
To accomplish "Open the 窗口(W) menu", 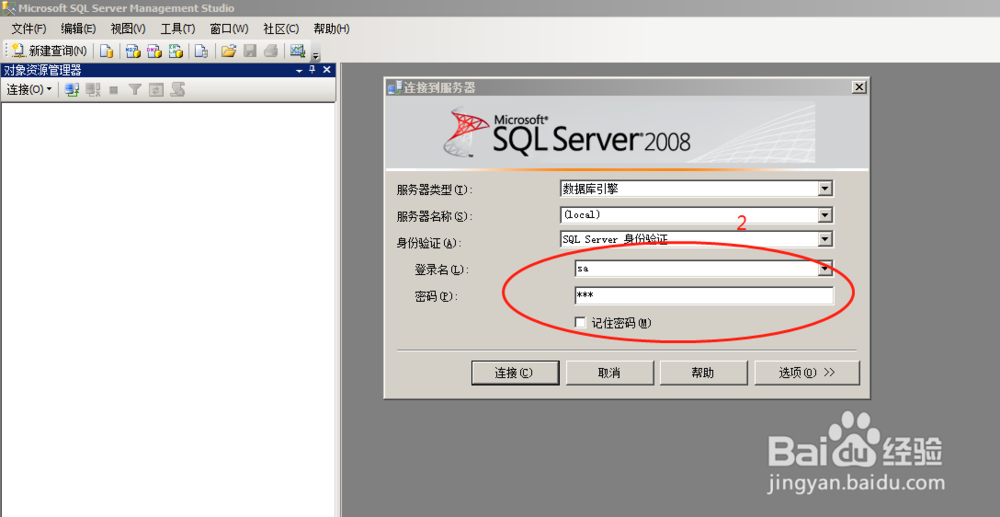I will [228, 29].
